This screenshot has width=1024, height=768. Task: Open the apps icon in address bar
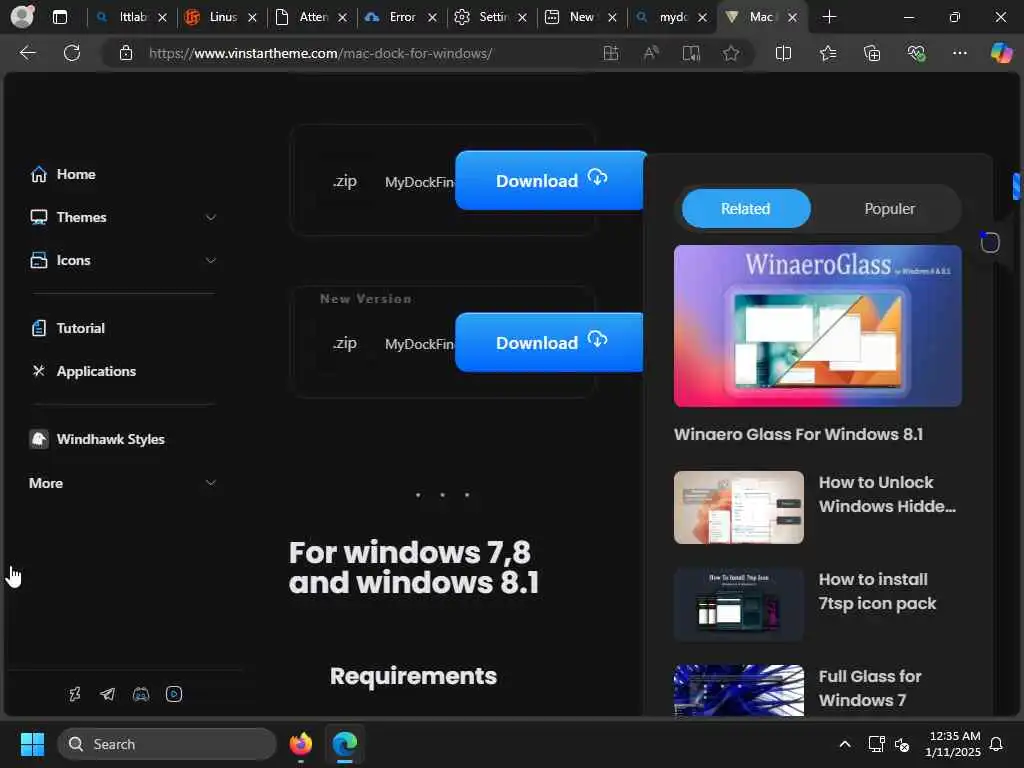coord(611,53)
